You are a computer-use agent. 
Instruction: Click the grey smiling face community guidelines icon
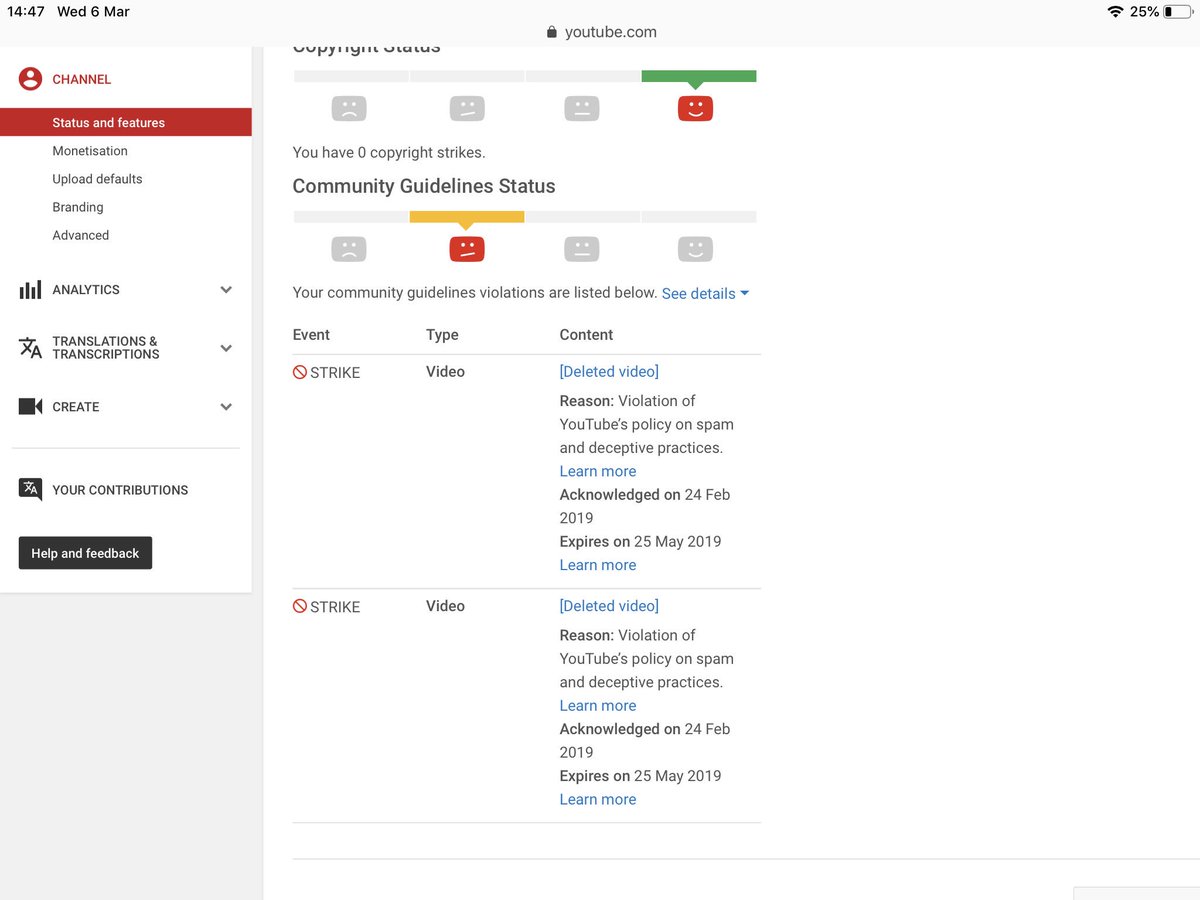point(695,249)
